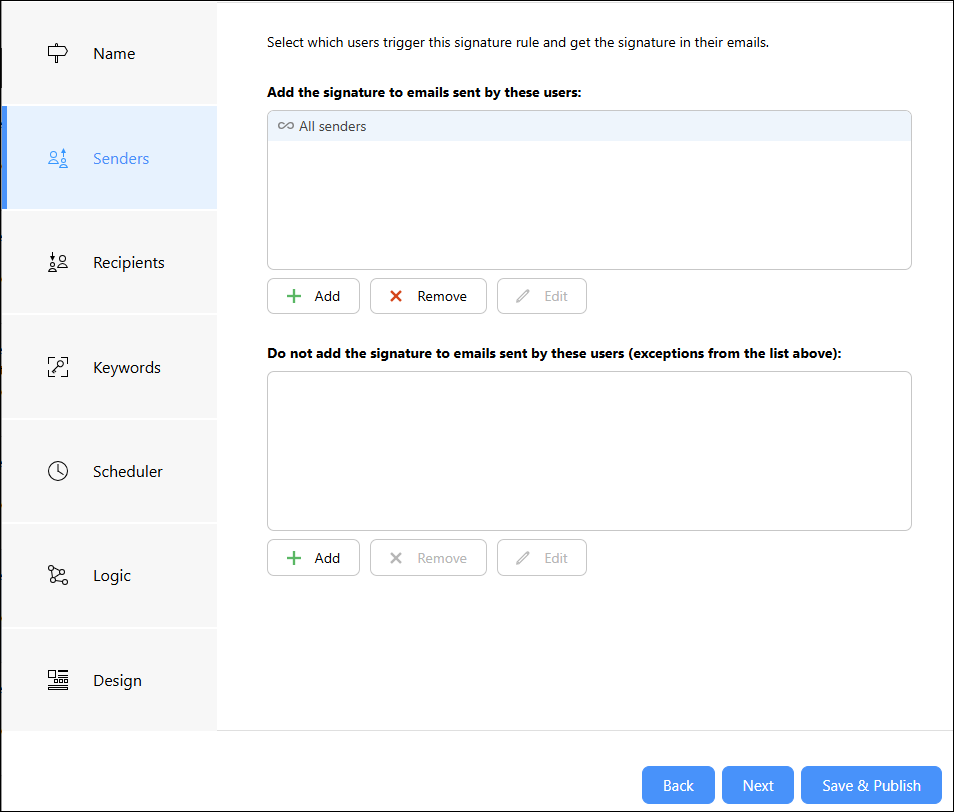The height and width of the screenshot is (812, 954).
Task: Open the Logic step
Action: pos(110,575)
